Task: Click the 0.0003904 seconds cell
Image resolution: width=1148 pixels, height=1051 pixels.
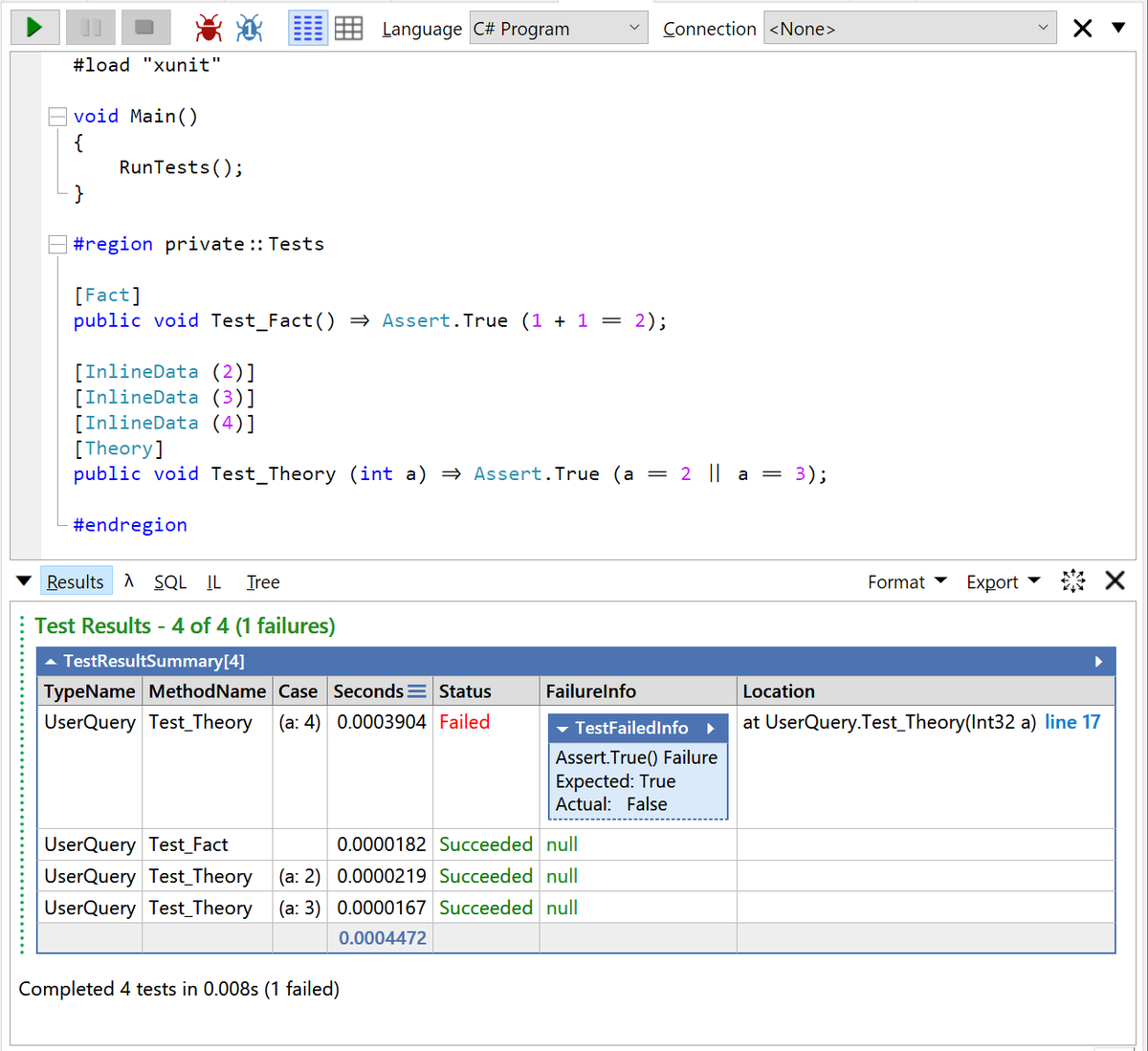Action: (x=382, y=722)
